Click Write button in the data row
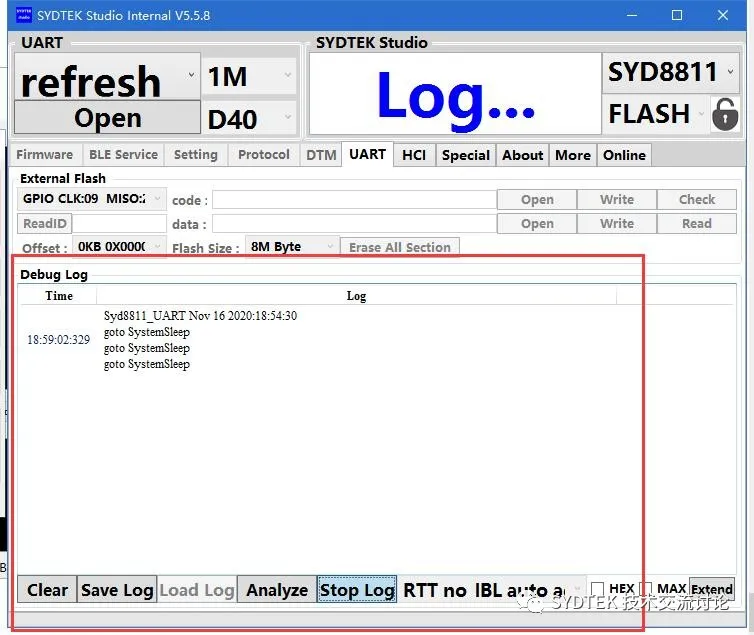The image size is (754, 635). 617,224
